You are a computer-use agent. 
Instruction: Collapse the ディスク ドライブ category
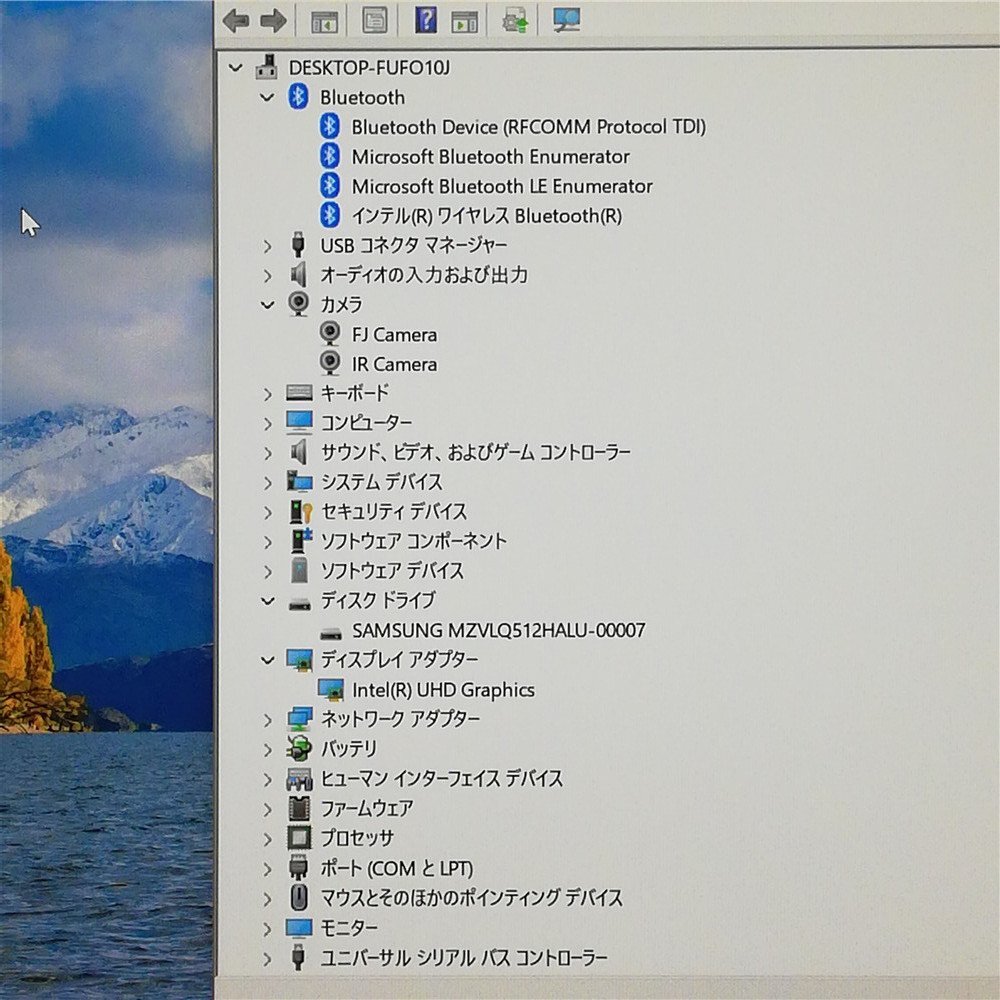point(268,601)
